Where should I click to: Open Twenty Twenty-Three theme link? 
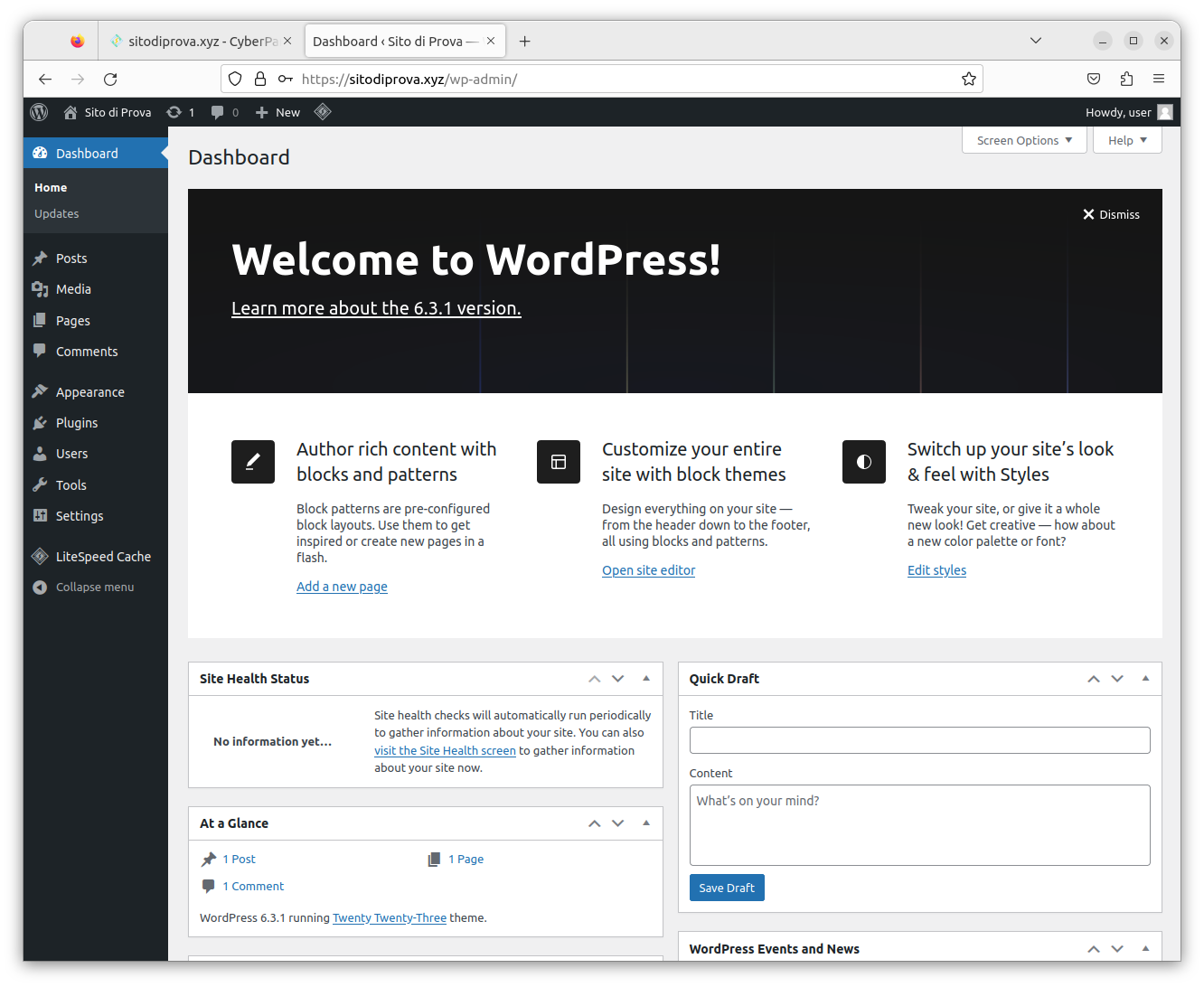point(390,918)
